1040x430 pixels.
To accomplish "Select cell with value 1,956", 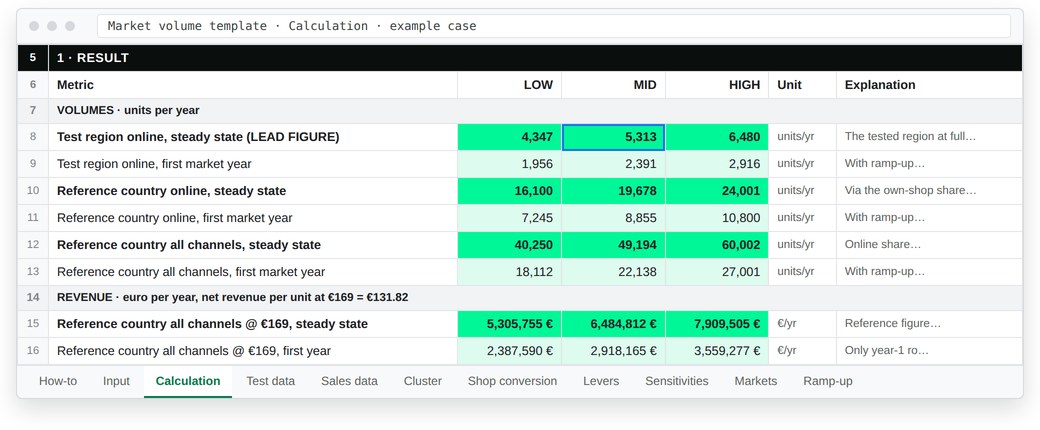I will (509, 164).
